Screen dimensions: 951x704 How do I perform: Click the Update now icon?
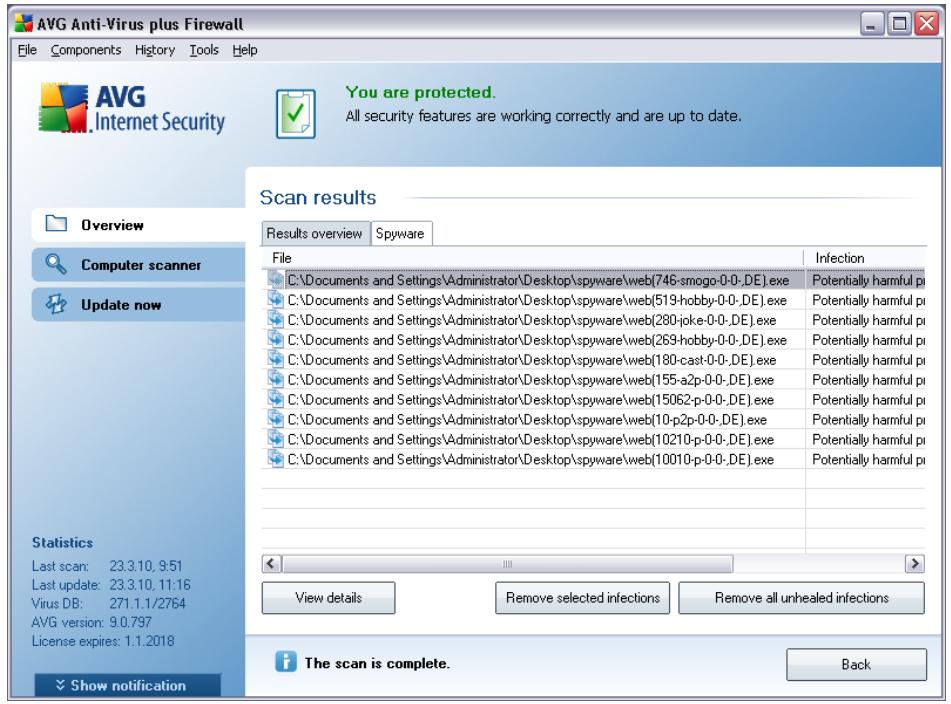point(56,304)
